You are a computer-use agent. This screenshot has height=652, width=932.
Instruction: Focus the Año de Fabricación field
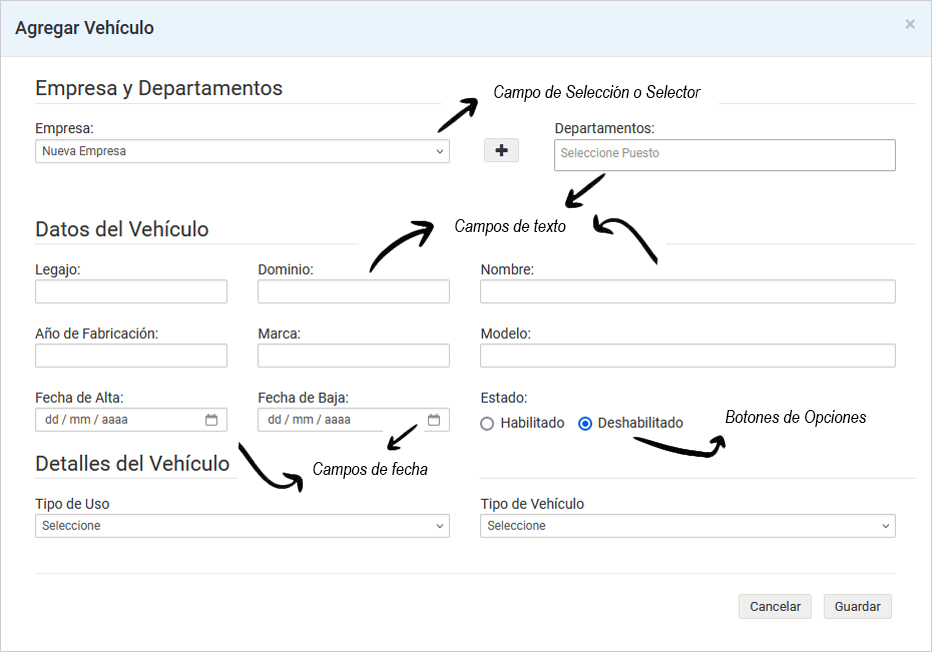pos(131,356)
